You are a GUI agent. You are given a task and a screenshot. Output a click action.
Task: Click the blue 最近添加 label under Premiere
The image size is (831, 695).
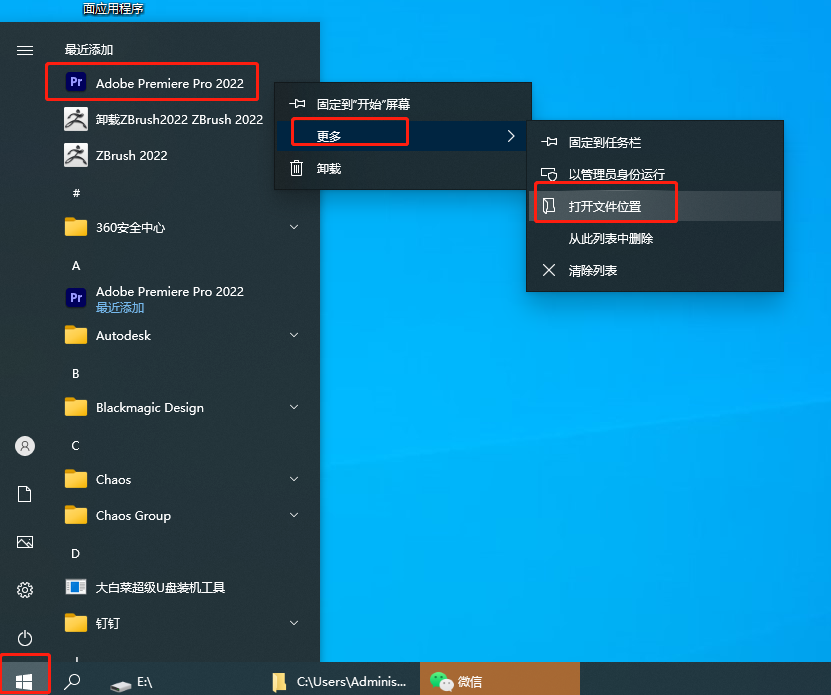pos(120,308)
